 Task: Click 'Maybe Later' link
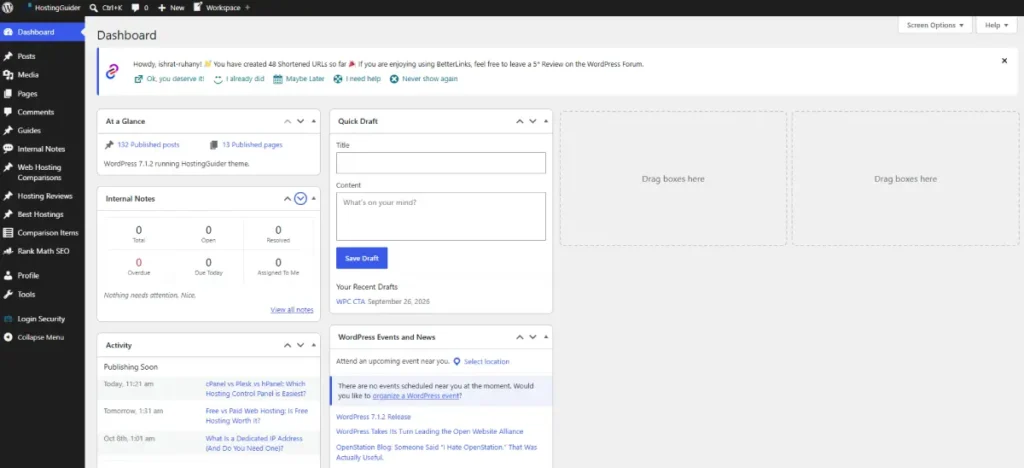(298, 79)
